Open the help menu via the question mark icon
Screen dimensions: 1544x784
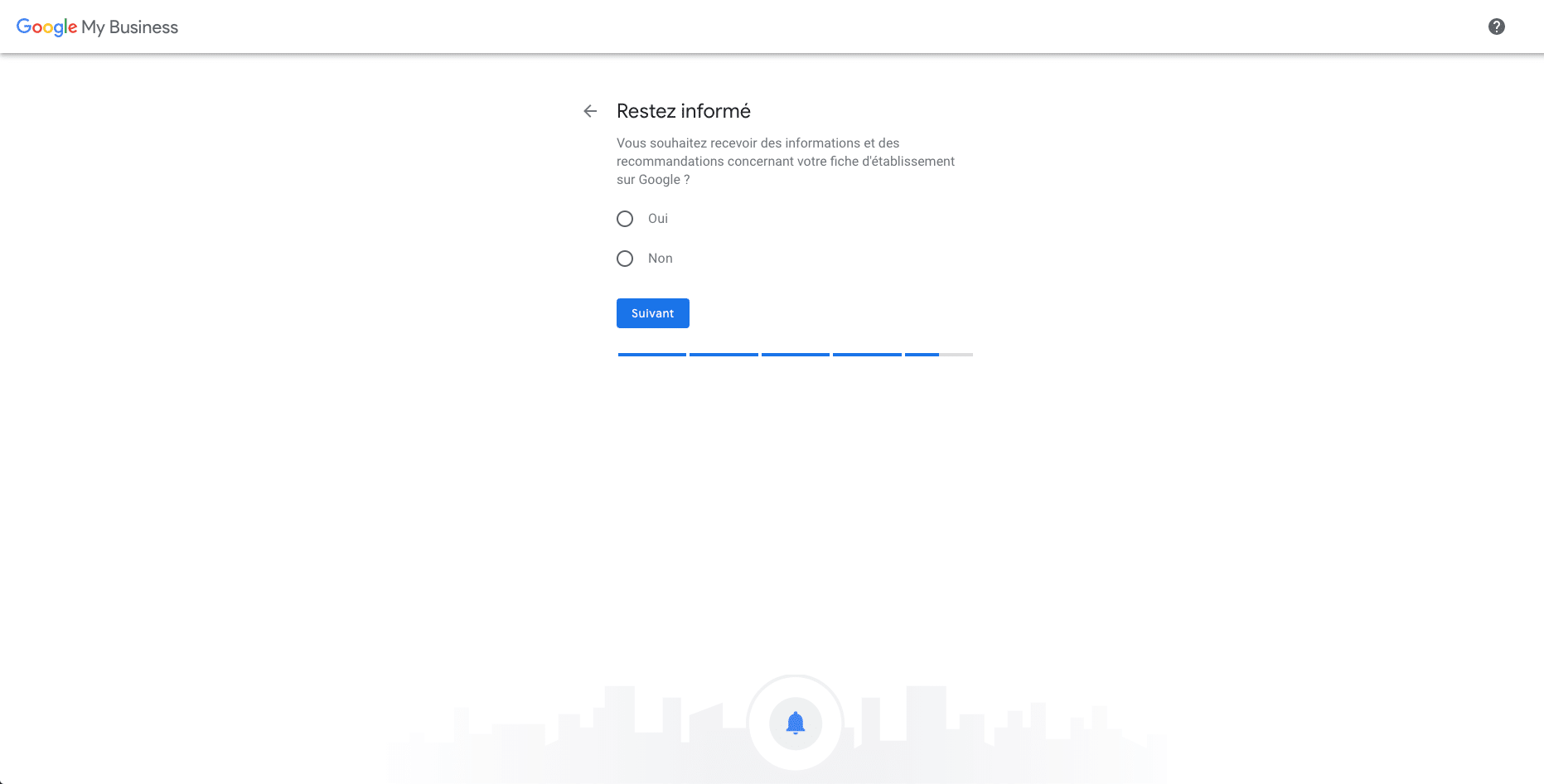pyautogui.click(x=1497, y=26)
